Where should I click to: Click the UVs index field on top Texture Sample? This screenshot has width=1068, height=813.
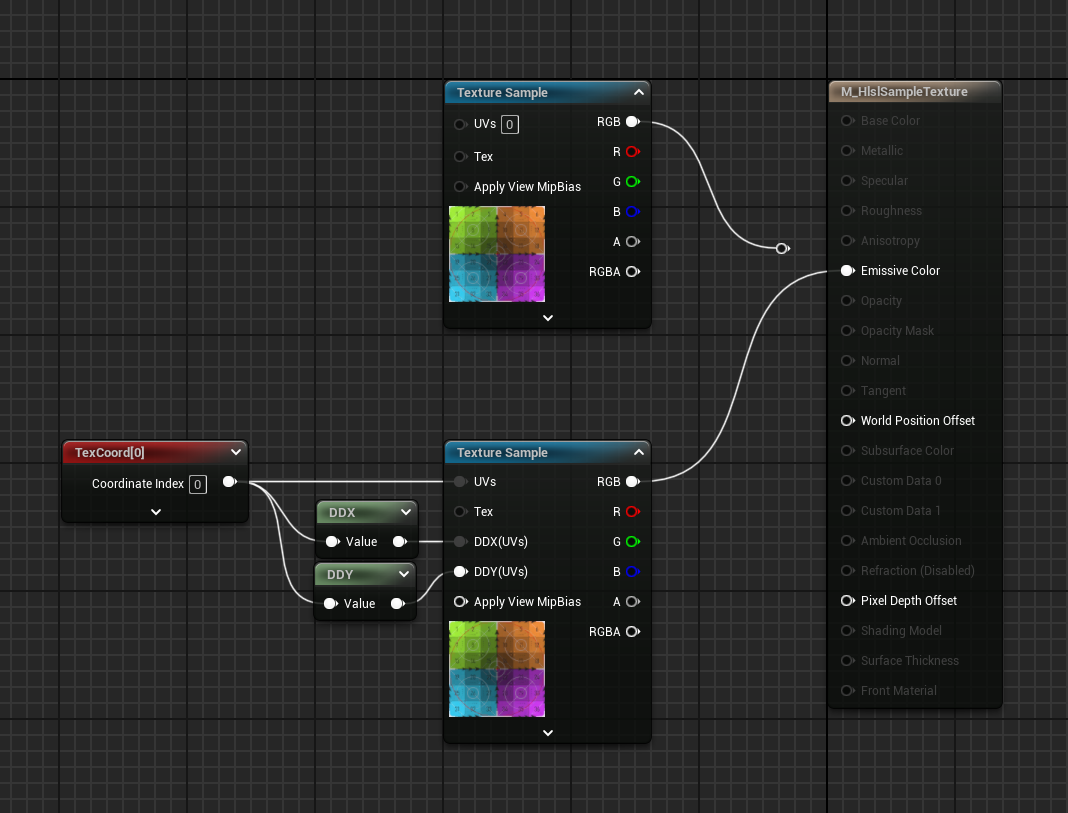point(510,125)
